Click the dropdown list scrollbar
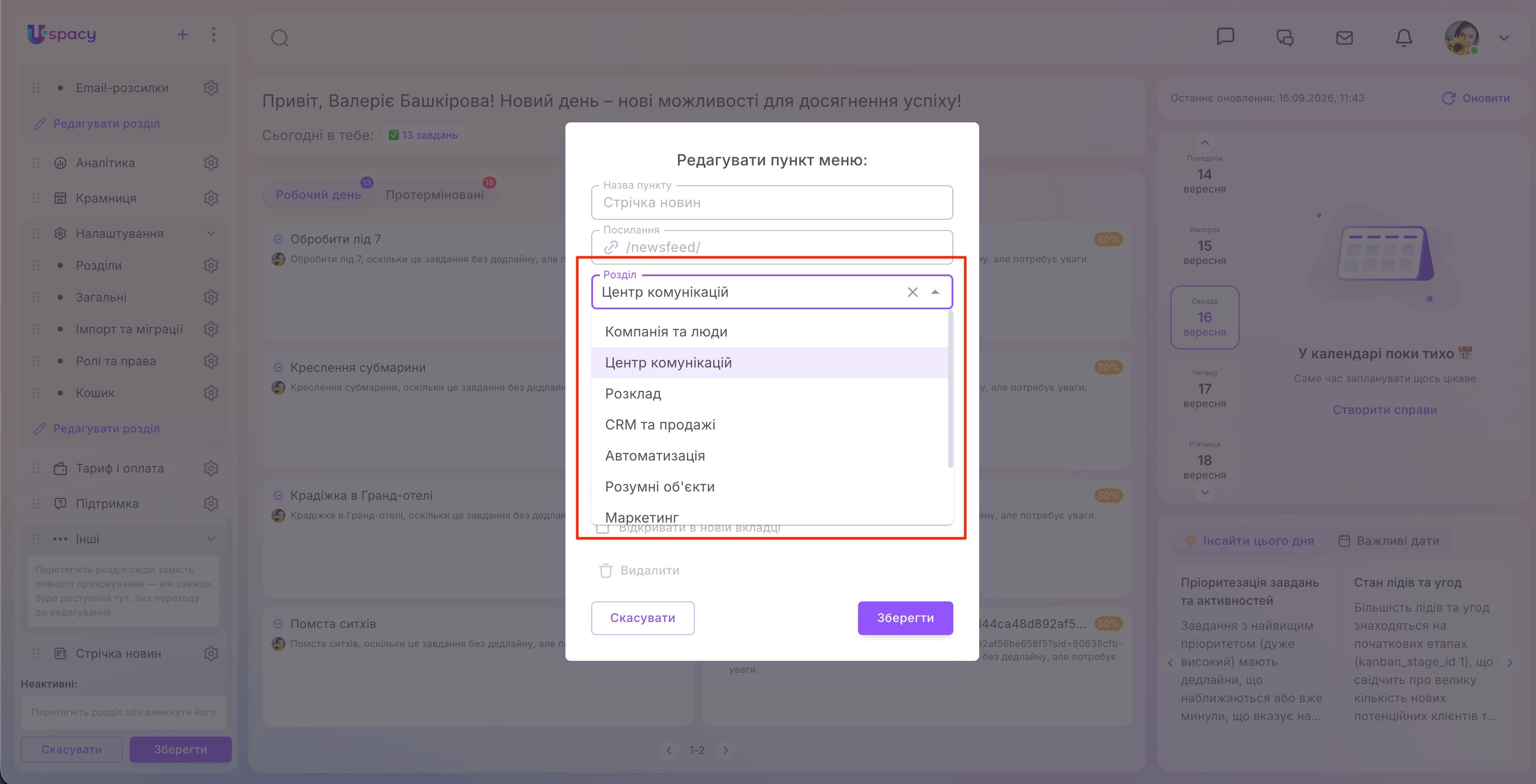This screenshot has width=1536, height=784. pos(950,389)
